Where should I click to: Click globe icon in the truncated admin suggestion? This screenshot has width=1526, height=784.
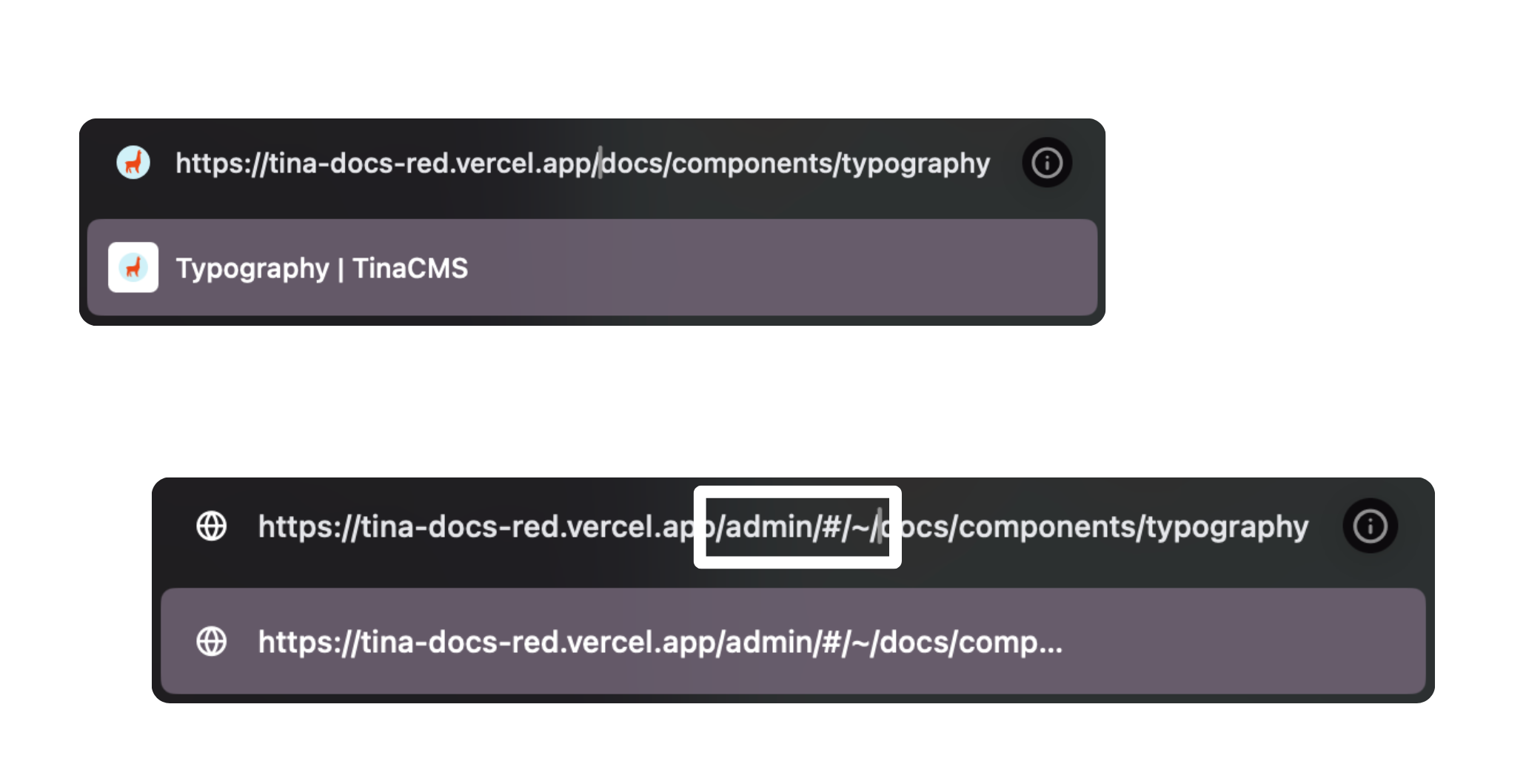click(x=211, y=641)
